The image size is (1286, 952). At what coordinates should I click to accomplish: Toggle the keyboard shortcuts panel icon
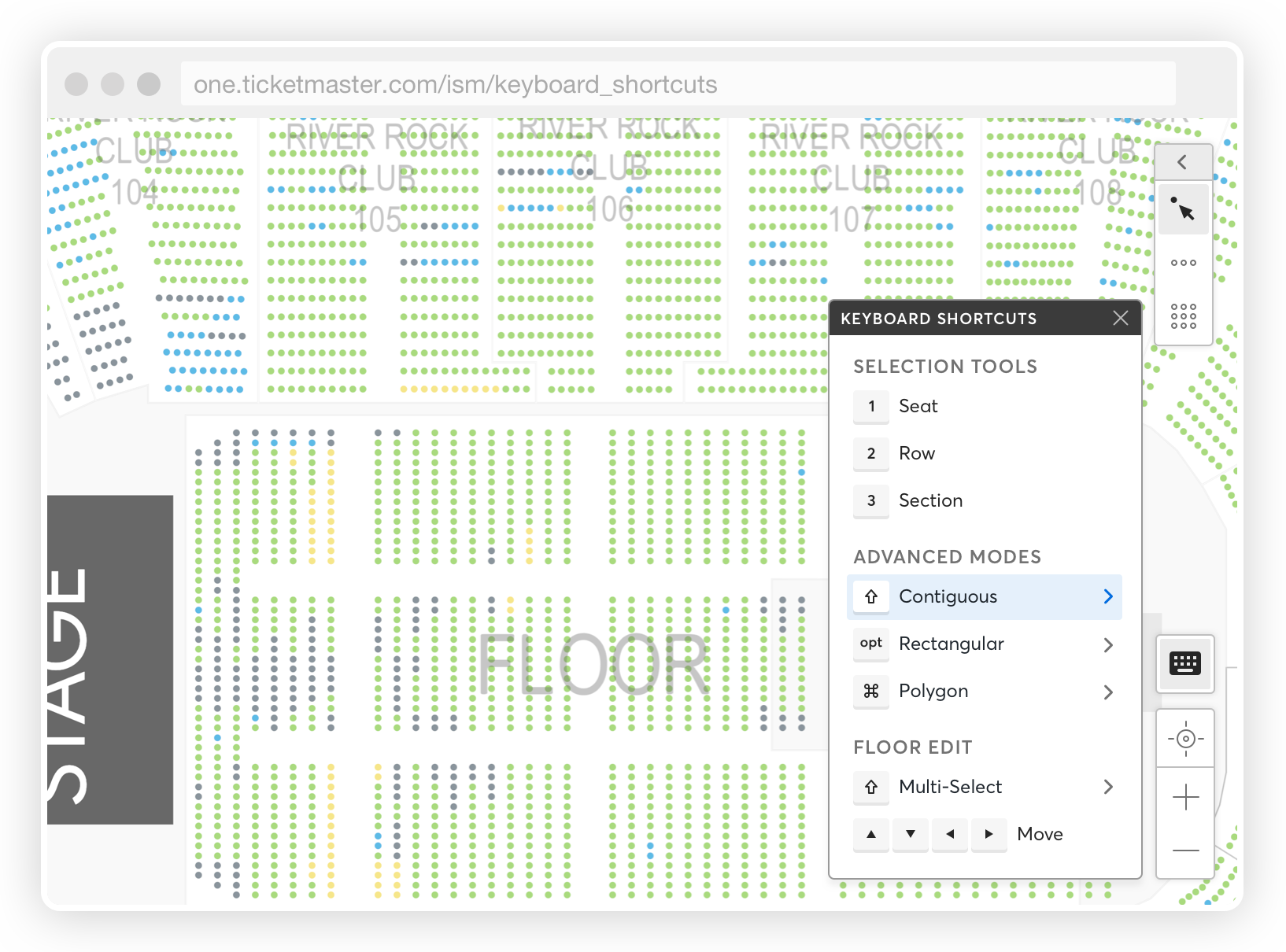(x=1184, y=663)
